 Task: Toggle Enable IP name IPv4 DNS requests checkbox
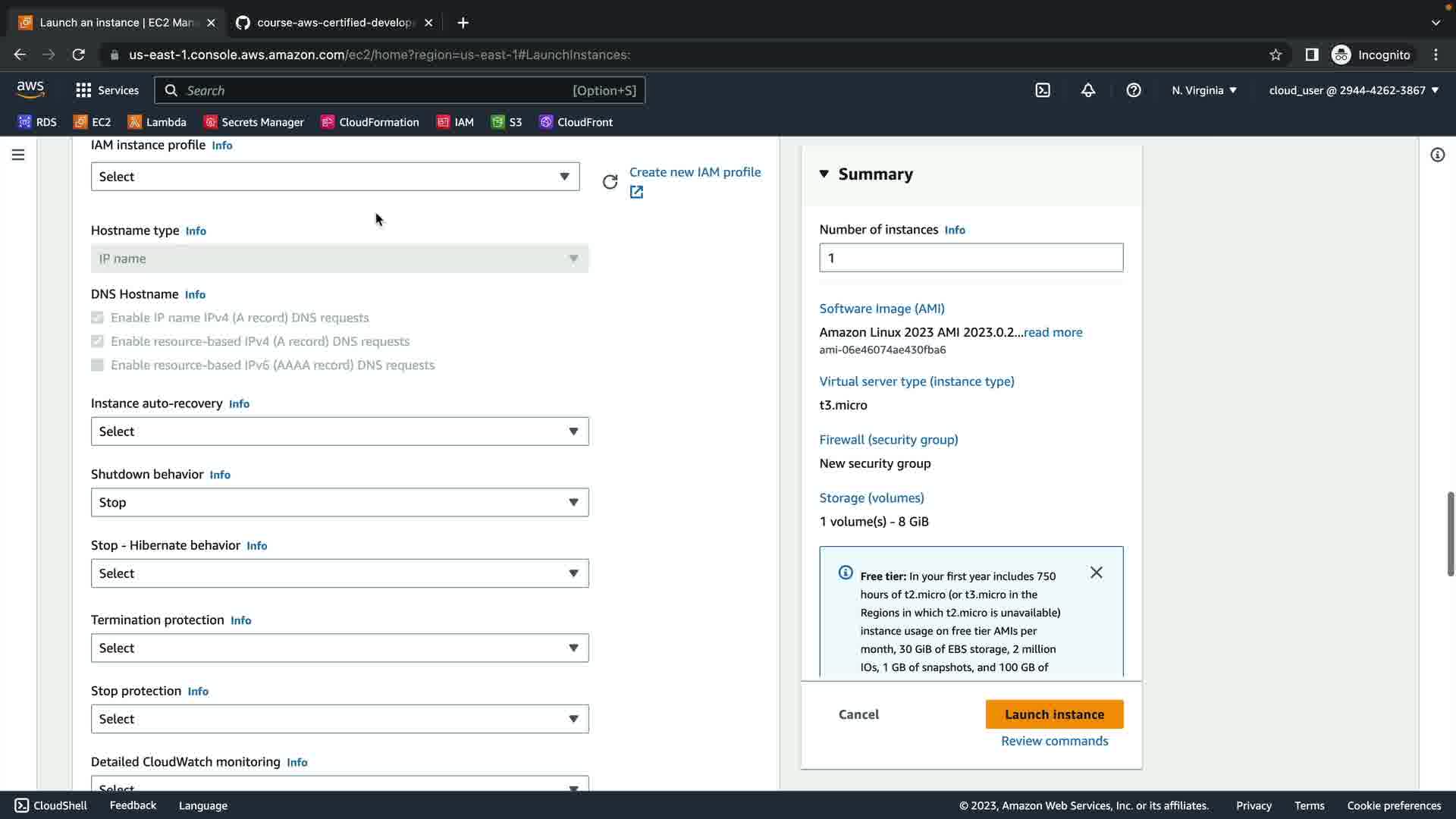[x=97, y=318]
